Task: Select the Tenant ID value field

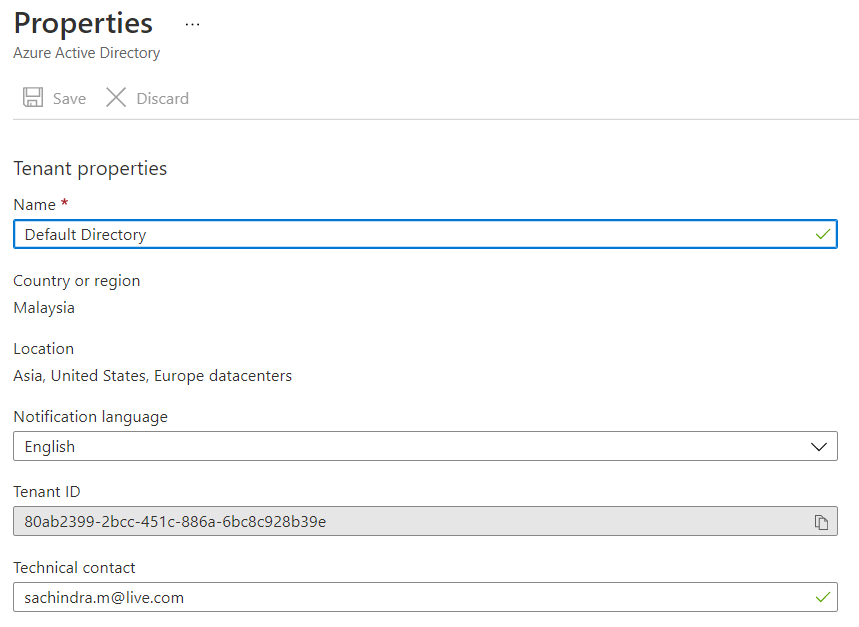Action: point(400,522)
